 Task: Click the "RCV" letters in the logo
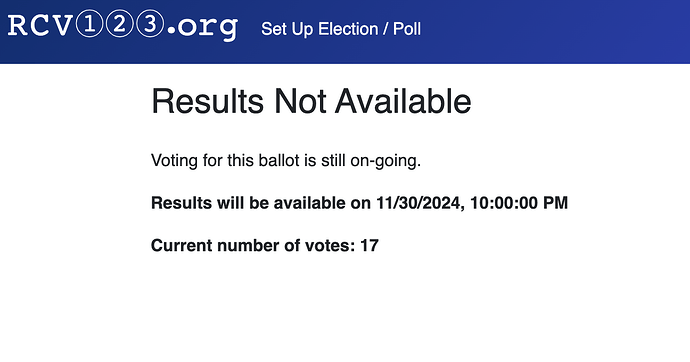40,26
